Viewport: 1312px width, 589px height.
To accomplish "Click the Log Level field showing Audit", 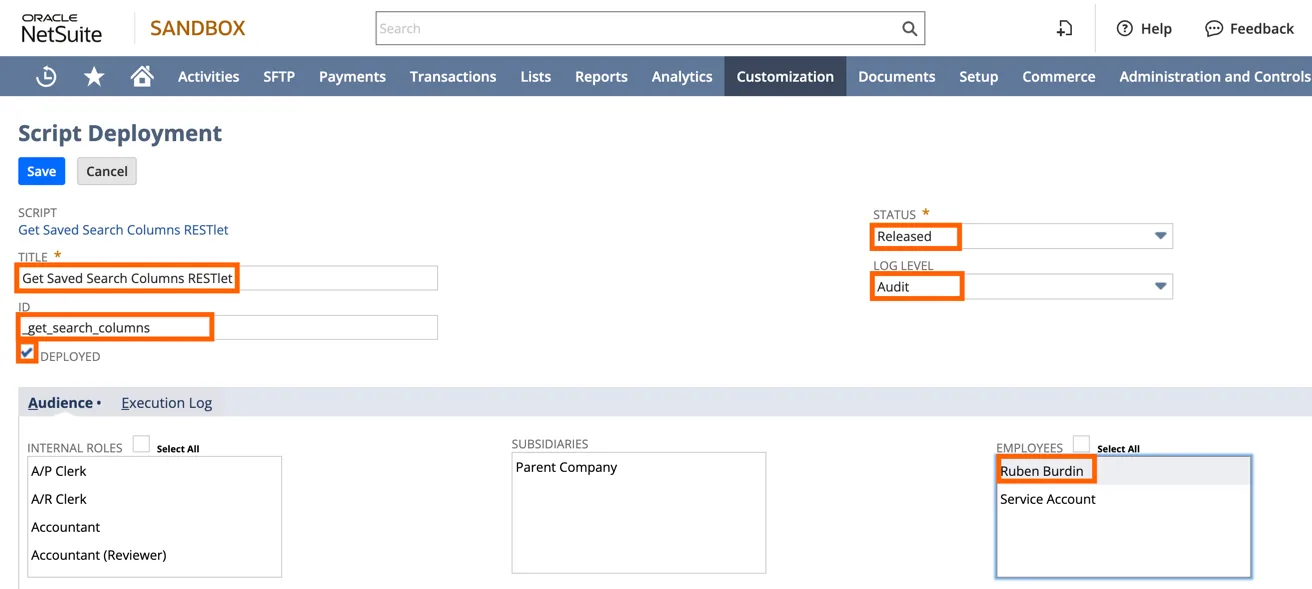I will point(1022,286).
